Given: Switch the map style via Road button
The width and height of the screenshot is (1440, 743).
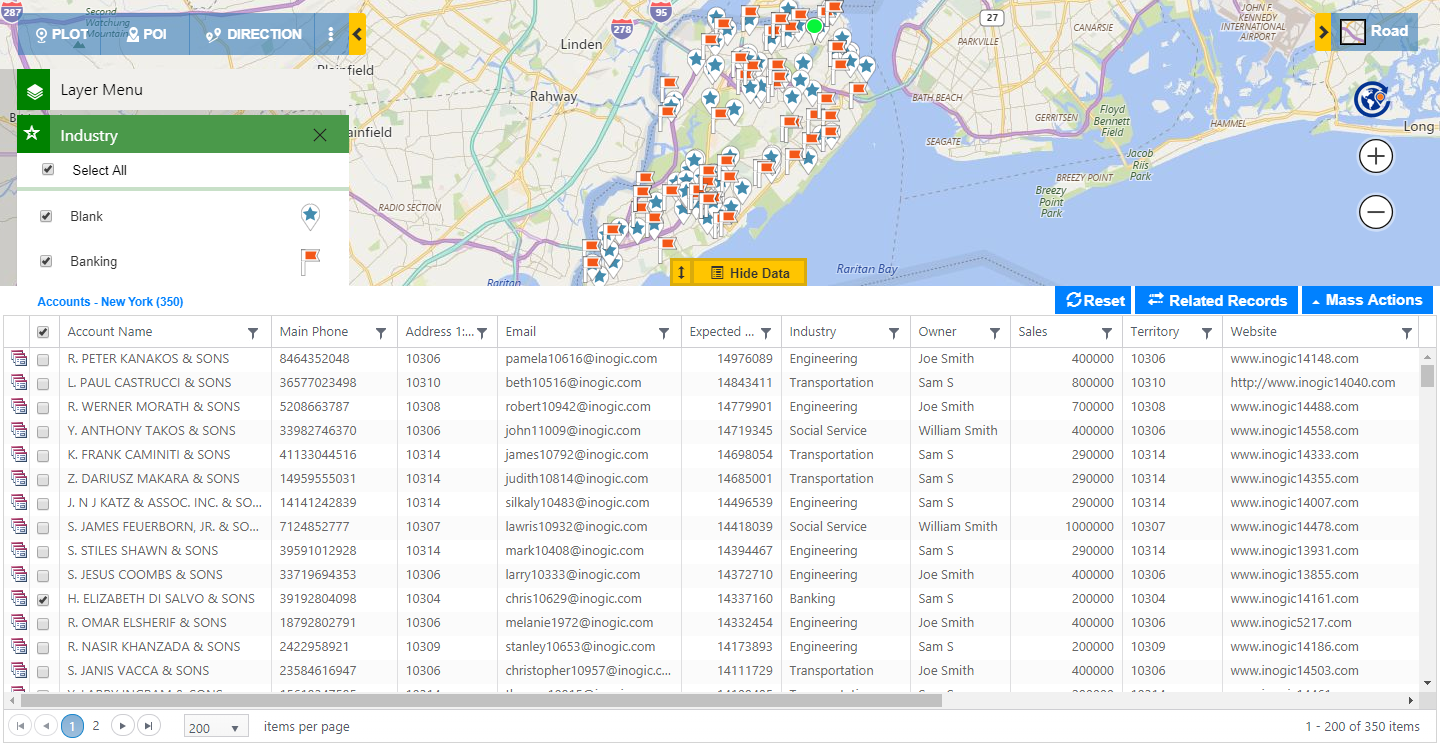Looking at the screenshot, I should pos(1375,32).
